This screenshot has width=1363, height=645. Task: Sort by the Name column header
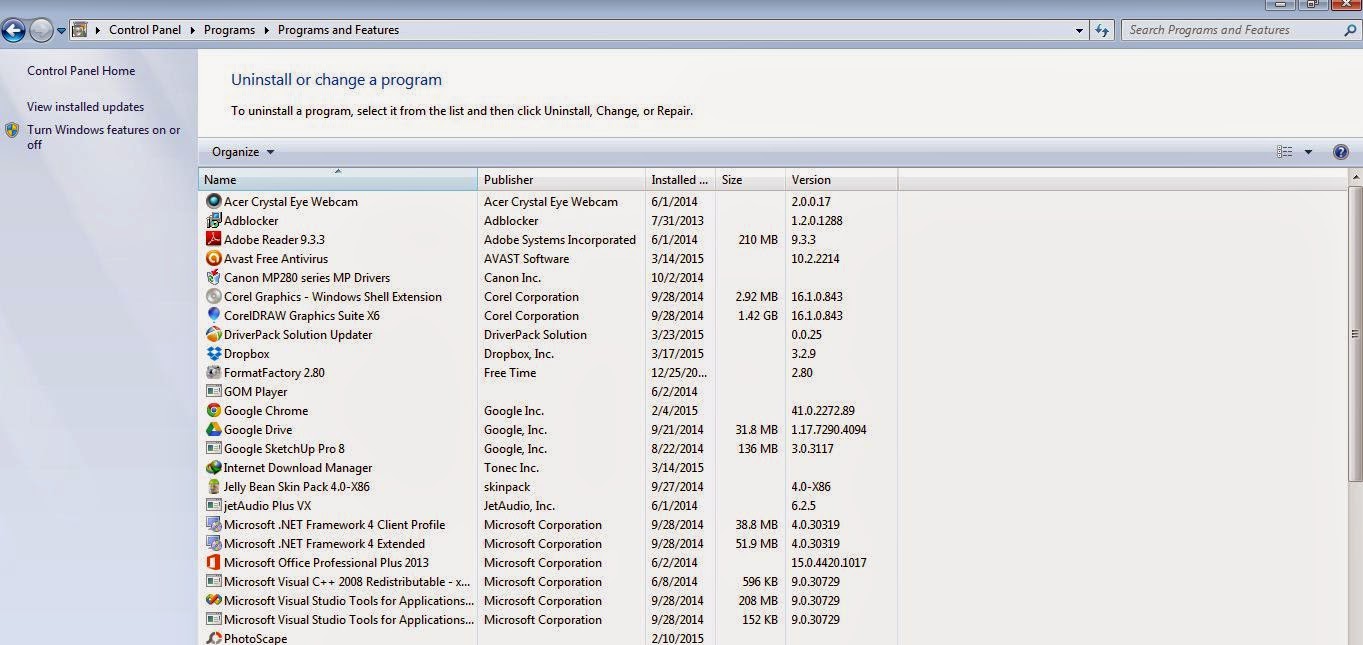click(x=338, y=180)
